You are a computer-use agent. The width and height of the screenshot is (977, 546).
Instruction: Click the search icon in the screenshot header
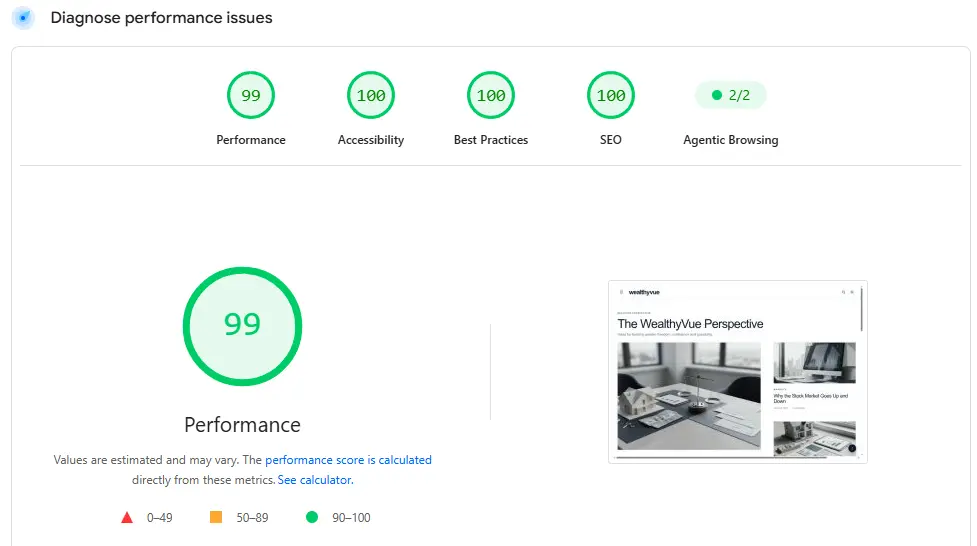pos(844,292)
